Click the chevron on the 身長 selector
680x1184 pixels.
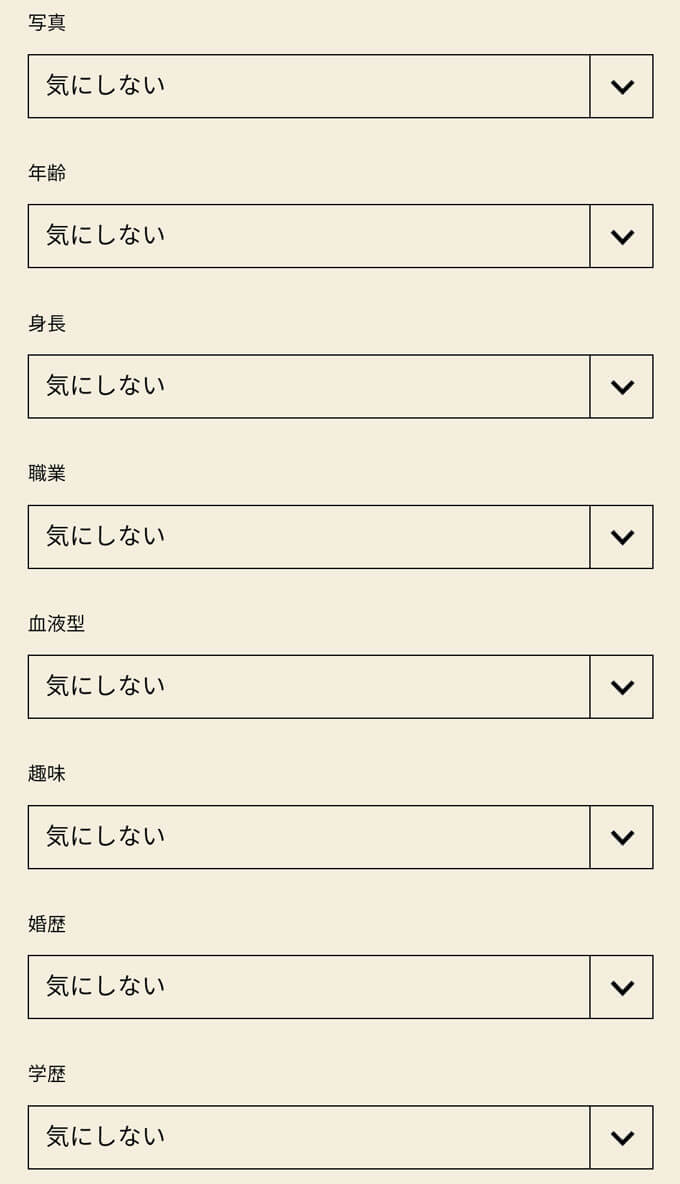(621, 387)
